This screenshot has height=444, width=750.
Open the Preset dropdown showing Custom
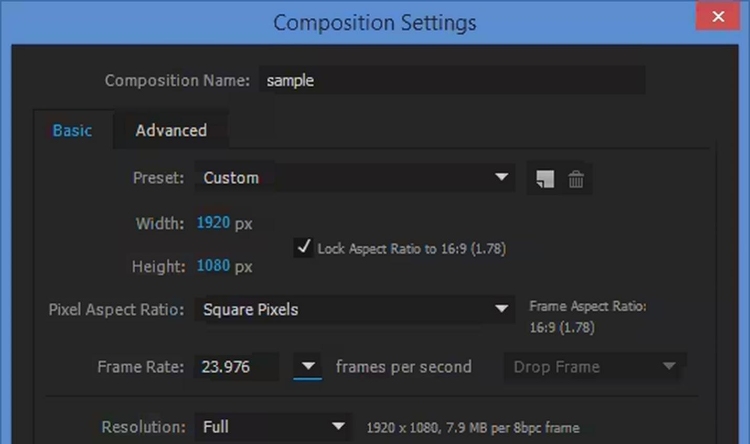pos(355,178)
